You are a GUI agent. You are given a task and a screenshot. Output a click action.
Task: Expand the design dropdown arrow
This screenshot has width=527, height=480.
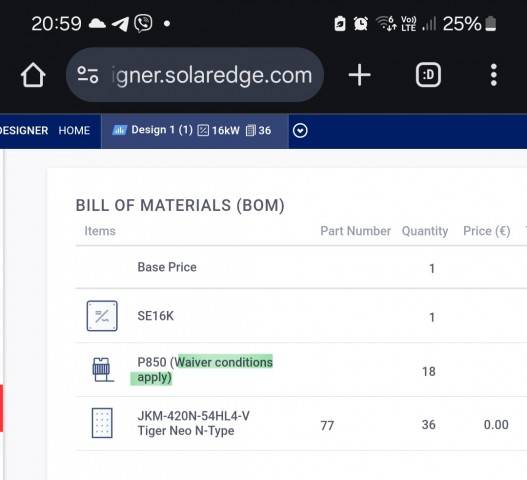tap(300, 130)
